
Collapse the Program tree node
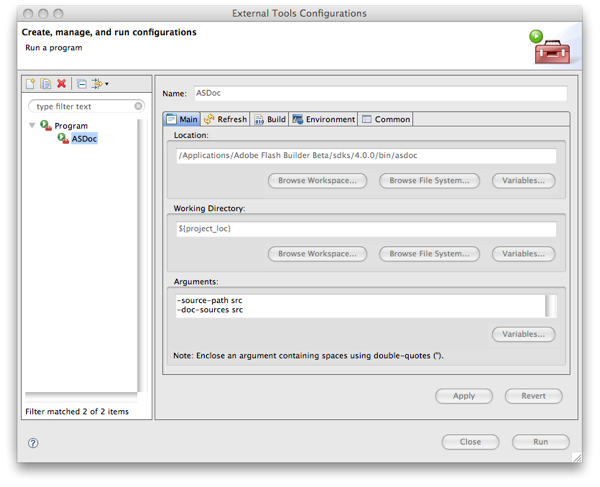pyautogui.click(x=32, y=125)
